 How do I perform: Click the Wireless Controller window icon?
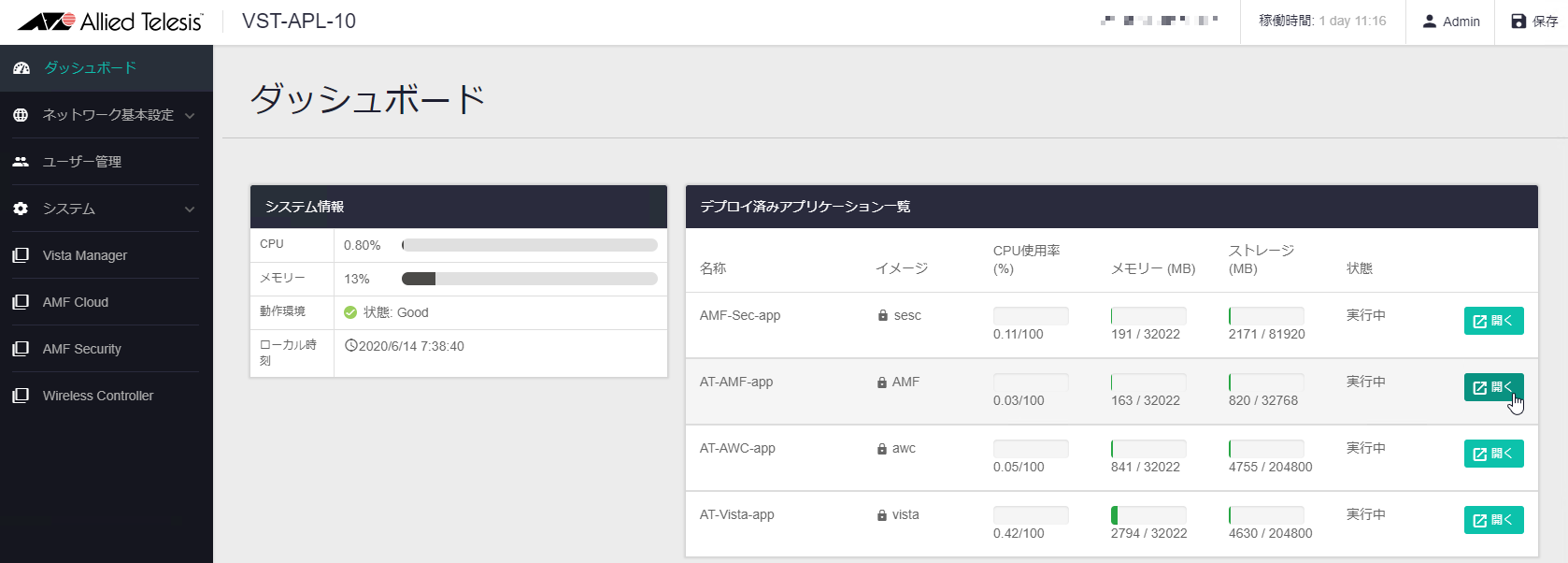pos(21,396)
